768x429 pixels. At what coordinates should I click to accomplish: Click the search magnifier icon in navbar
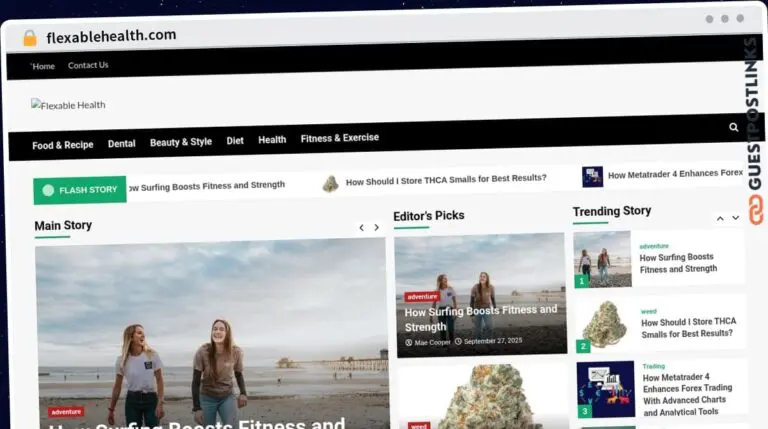tap(733, 128)
